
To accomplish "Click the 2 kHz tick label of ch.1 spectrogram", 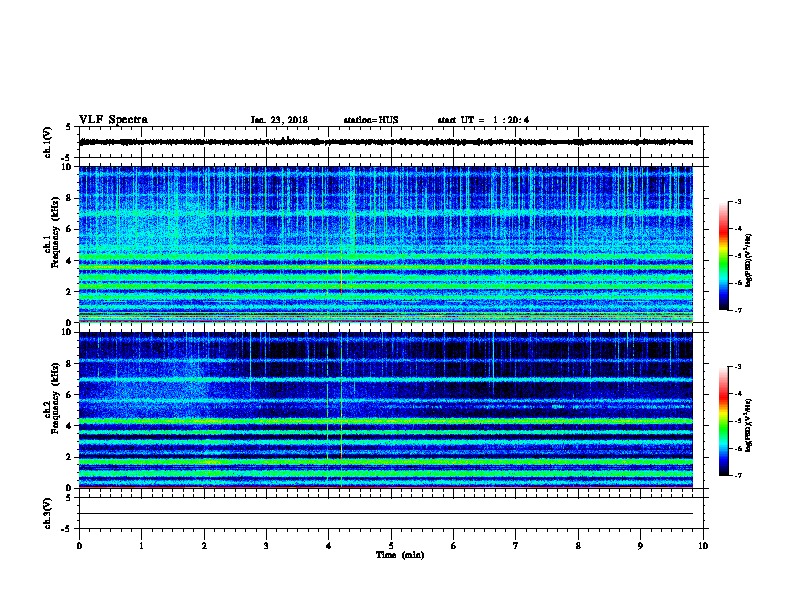I will tap(69, 291).
